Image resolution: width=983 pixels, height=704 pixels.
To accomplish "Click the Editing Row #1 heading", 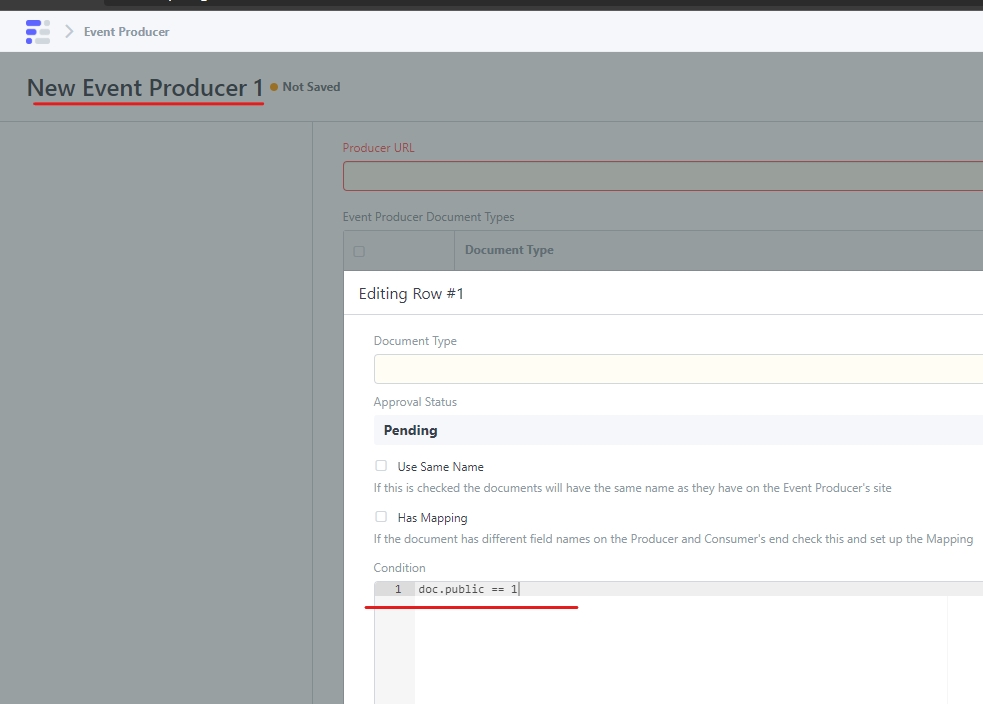I will point(411,294).
